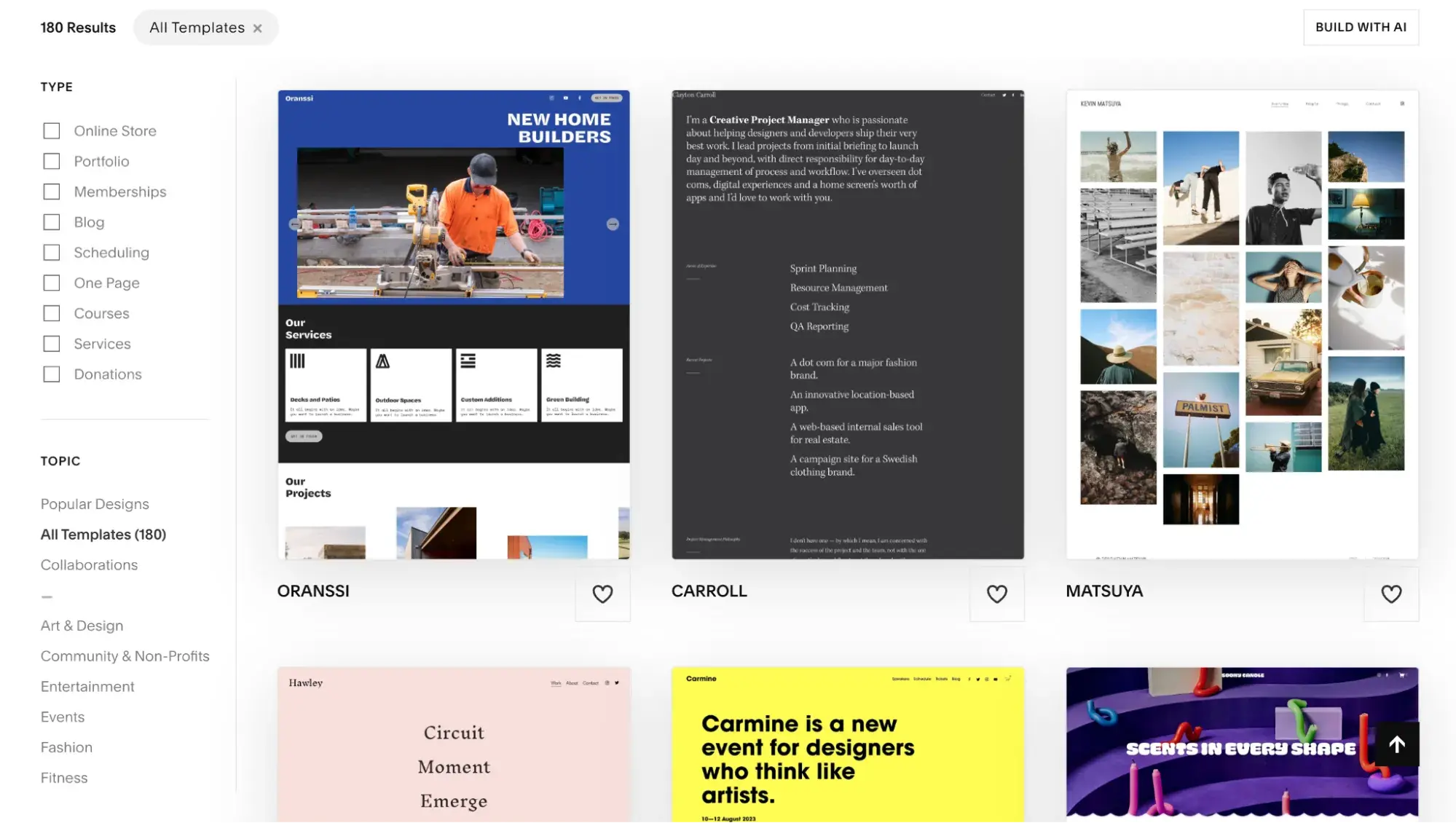Toggle the Portfolio checkbox
This screenshot has height=823, width=1456.
[x=52, y=161]
